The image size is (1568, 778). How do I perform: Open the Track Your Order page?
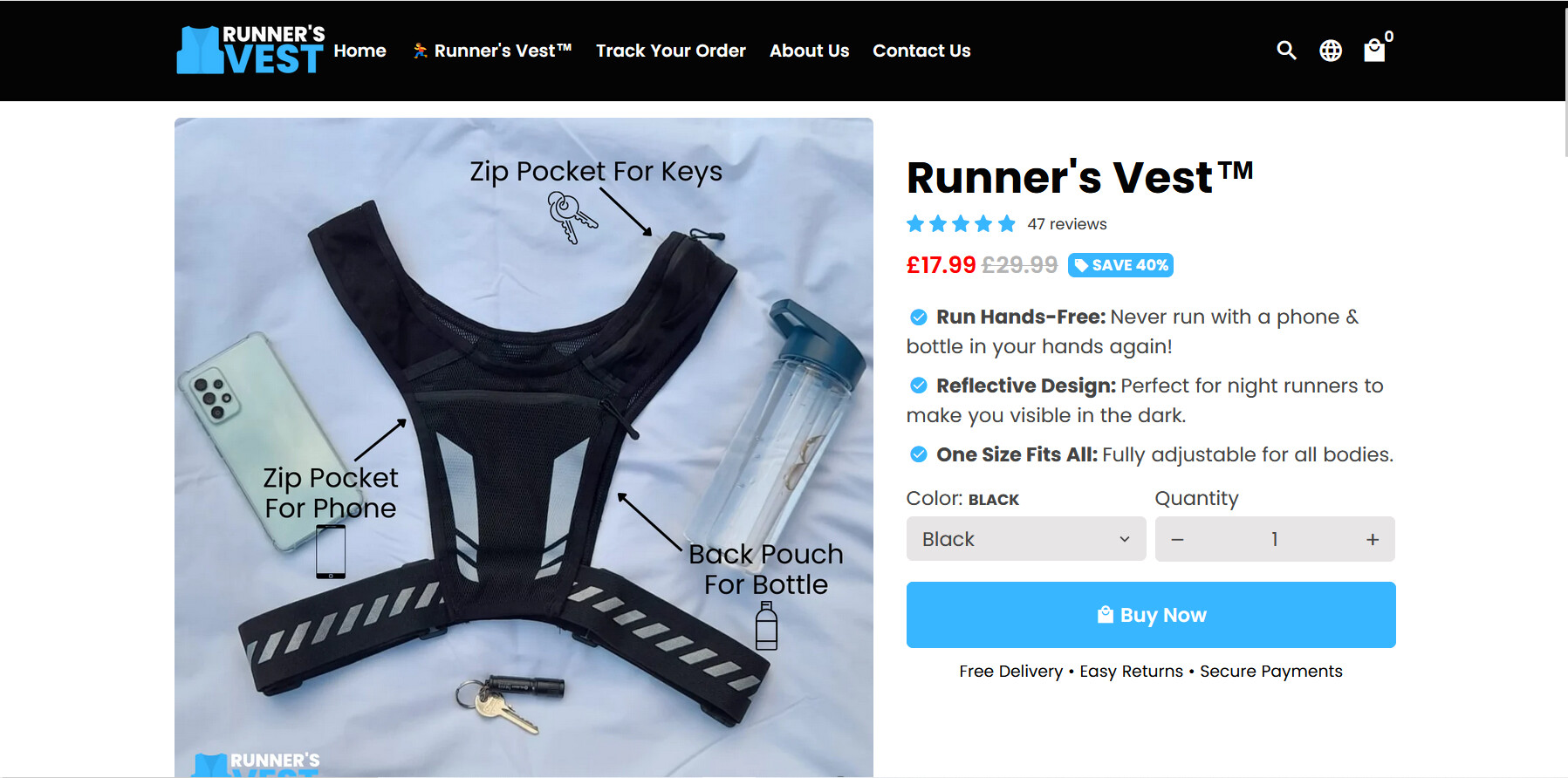671,51
